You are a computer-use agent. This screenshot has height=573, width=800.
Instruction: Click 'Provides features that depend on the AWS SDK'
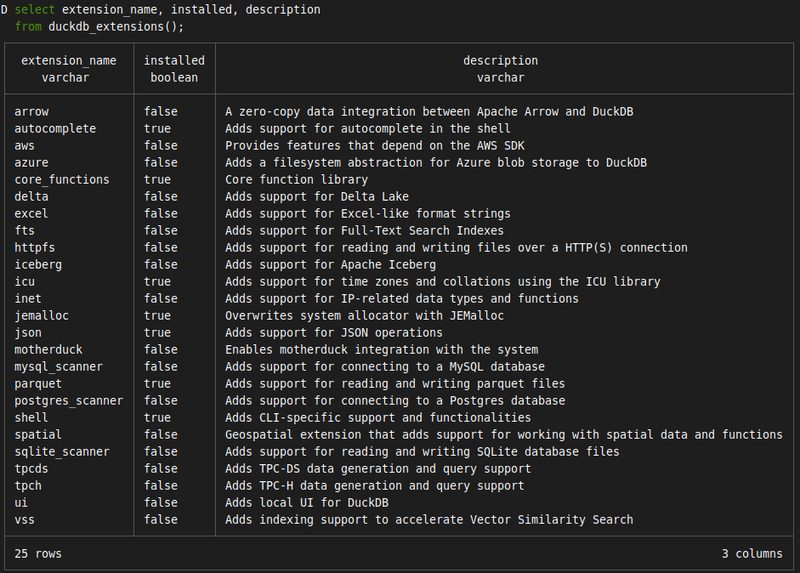pyautogui.click(x=374, y=146)
